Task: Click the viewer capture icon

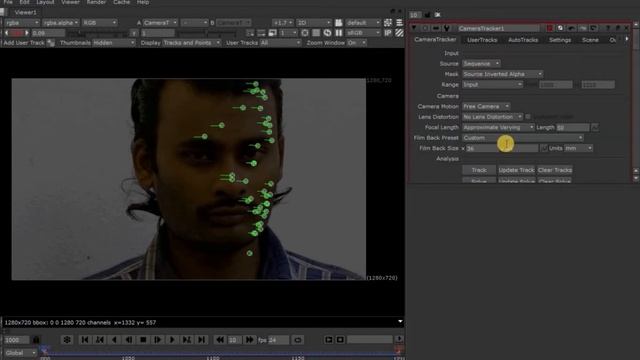Action: pos(340,340)
